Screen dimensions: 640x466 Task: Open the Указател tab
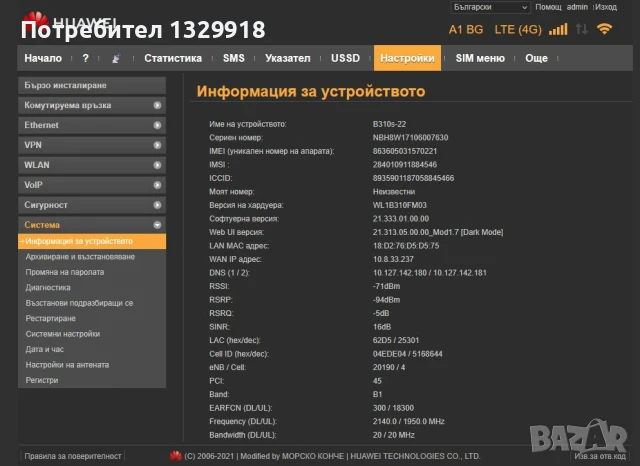[x=288, y=58]
